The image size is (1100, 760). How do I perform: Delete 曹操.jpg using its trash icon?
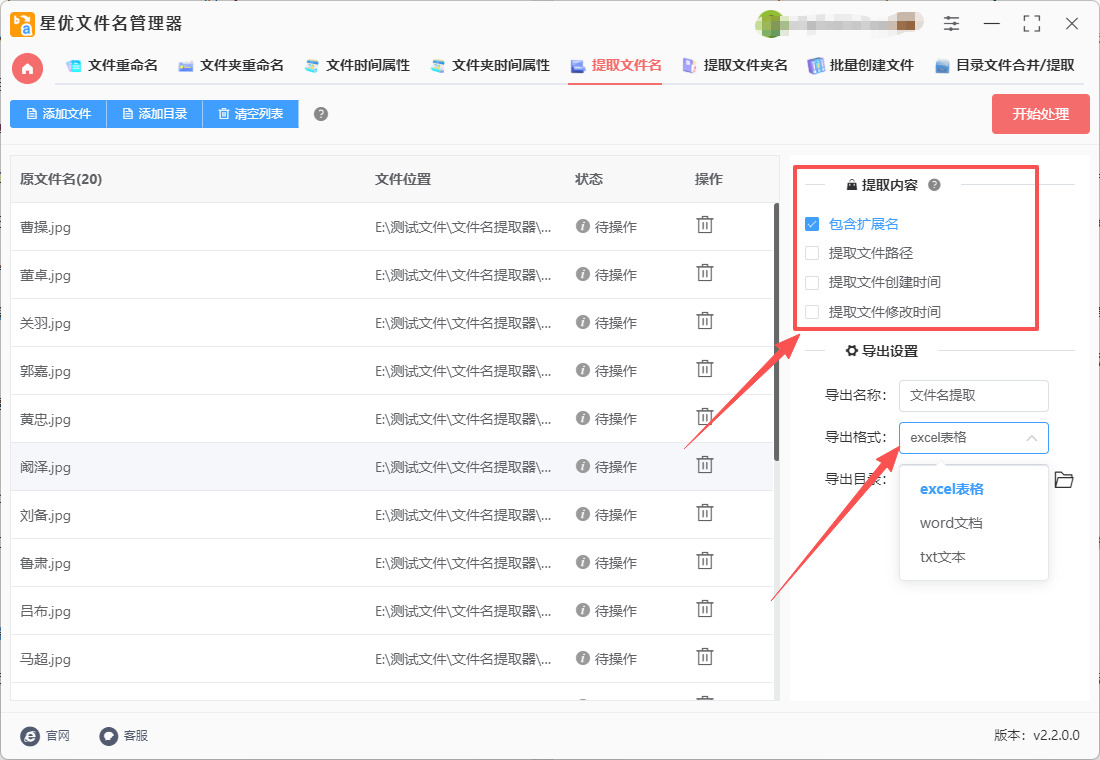pos(705,225)
